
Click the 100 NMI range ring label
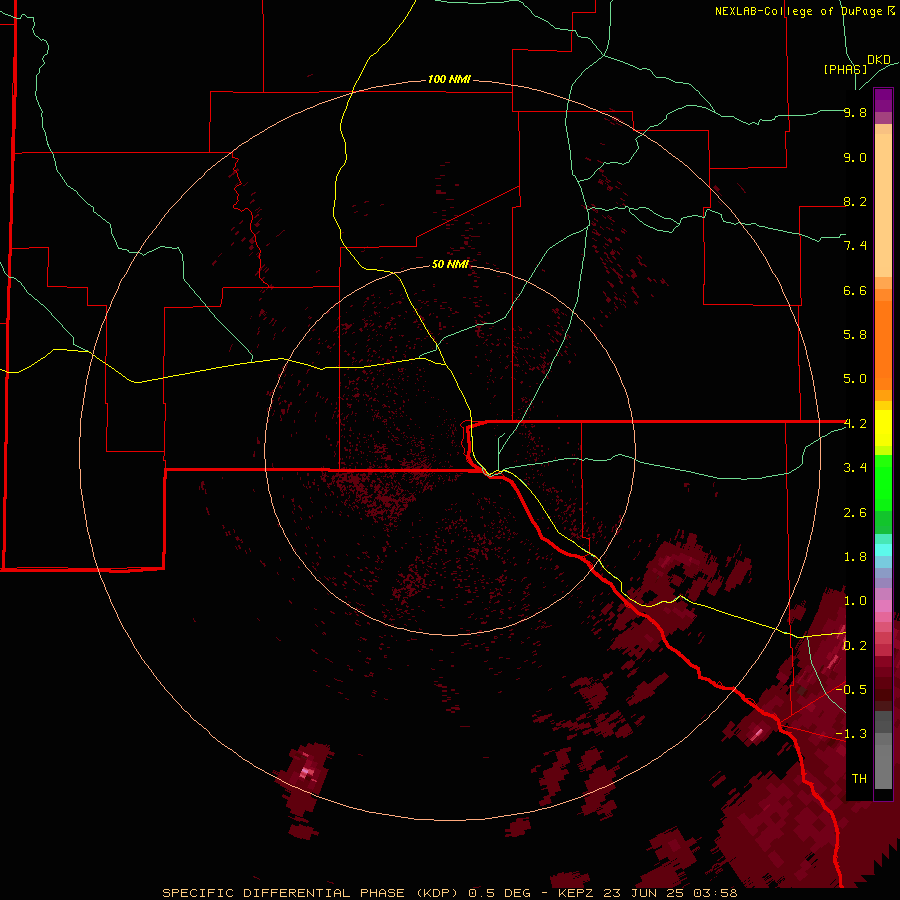click(x=449, y=79)
